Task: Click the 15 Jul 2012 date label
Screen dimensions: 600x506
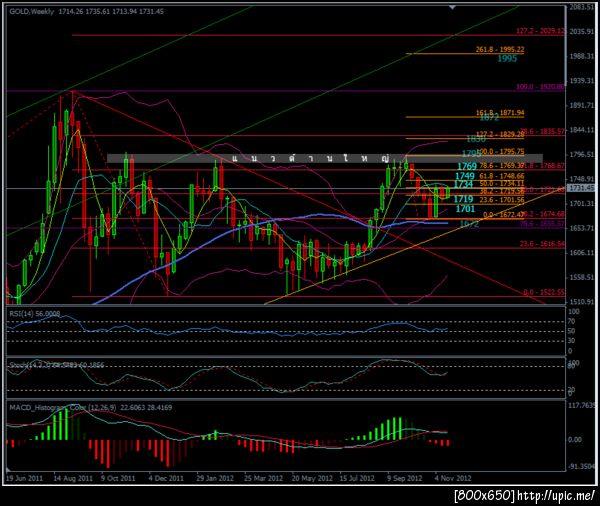Action: click(357, 478)
